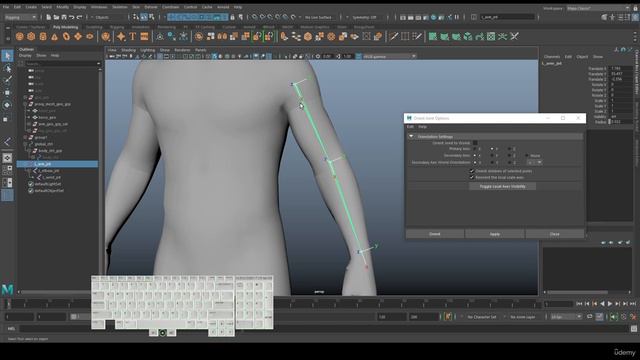Open the Skeleton menu
Image resolution: width=640 pixels, height=360 pixels.
coord(120,7)
